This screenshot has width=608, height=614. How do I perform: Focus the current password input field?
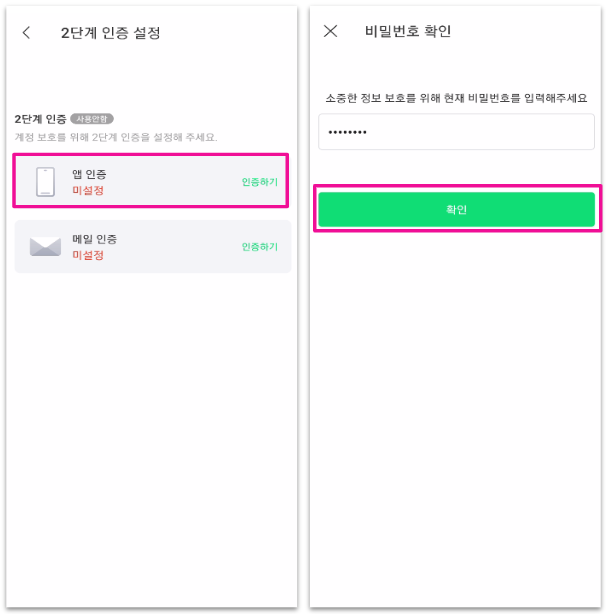tap(456, 132)
